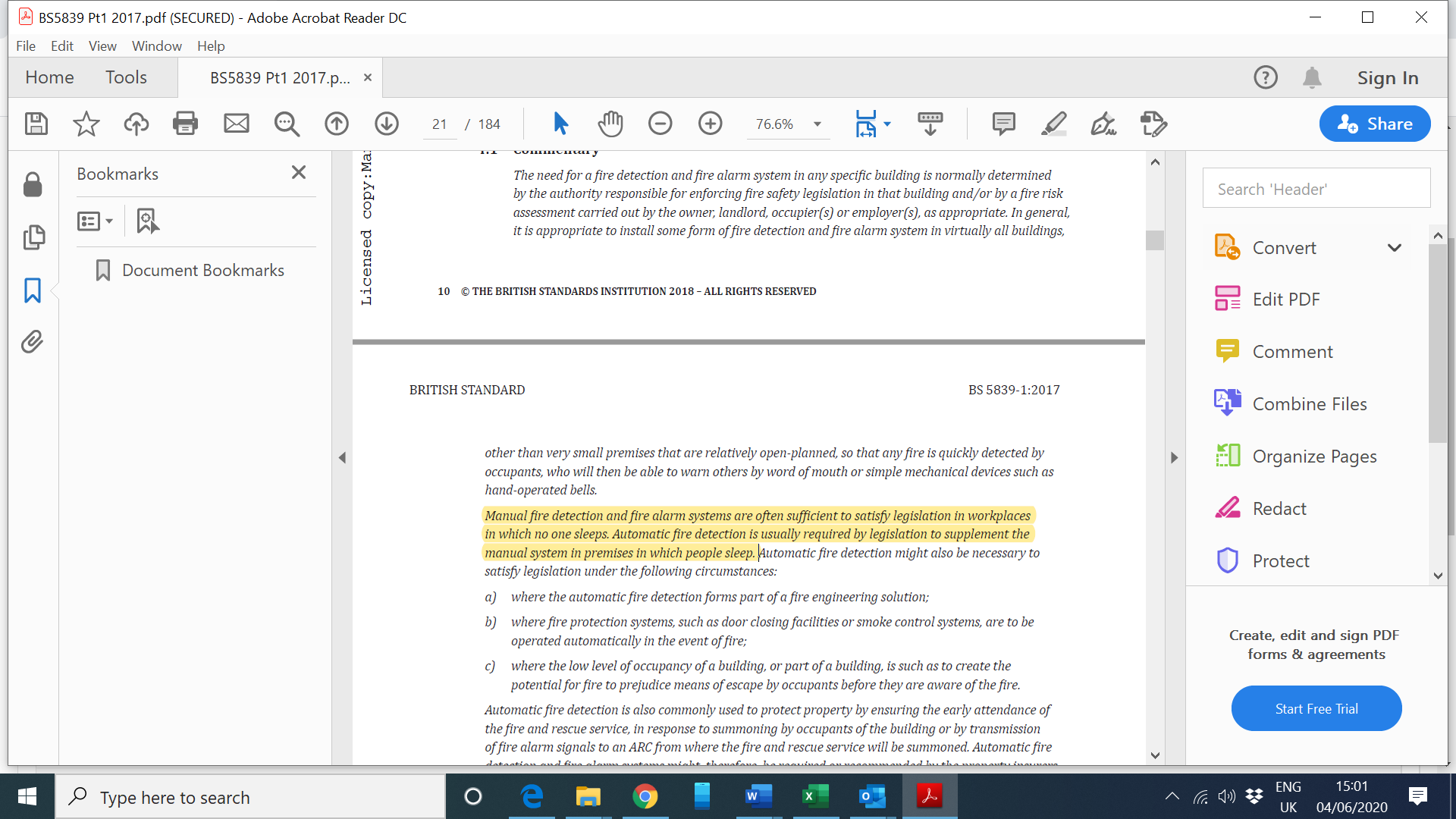Screen dimensions: 1456x819
Task: Open the Windows Start menu
Action: (x=27, y=796)
